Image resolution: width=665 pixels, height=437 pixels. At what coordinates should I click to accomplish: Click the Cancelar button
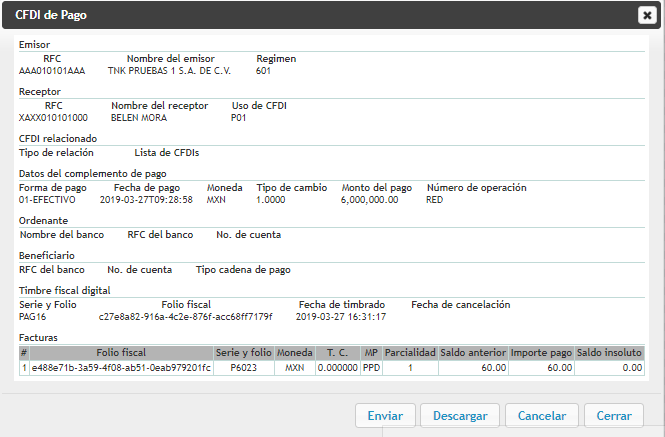tap(542, 416)
